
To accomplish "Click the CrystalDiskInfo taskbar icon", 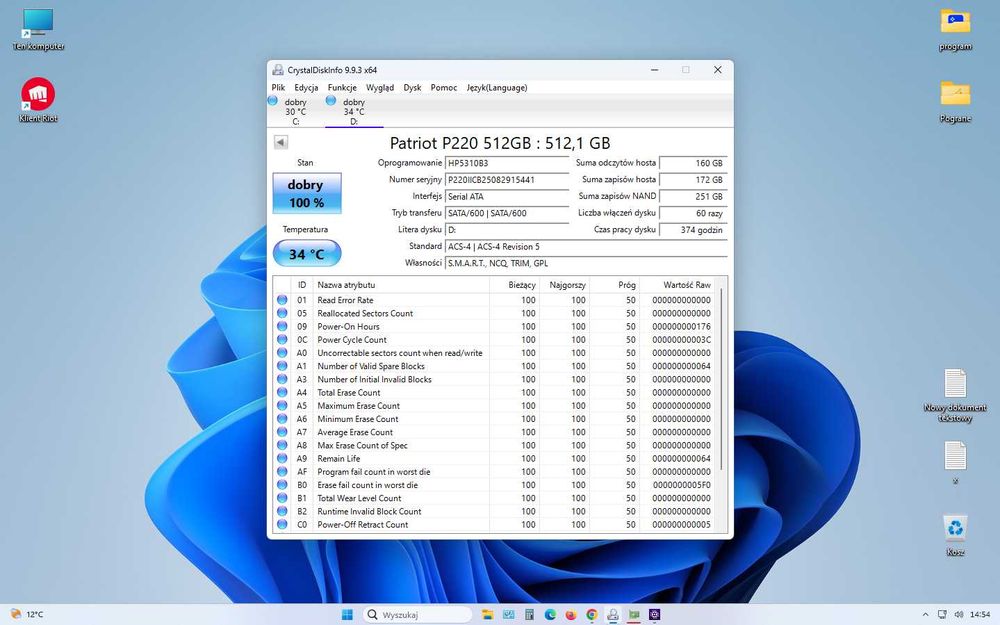I will (x=613, y=614).
